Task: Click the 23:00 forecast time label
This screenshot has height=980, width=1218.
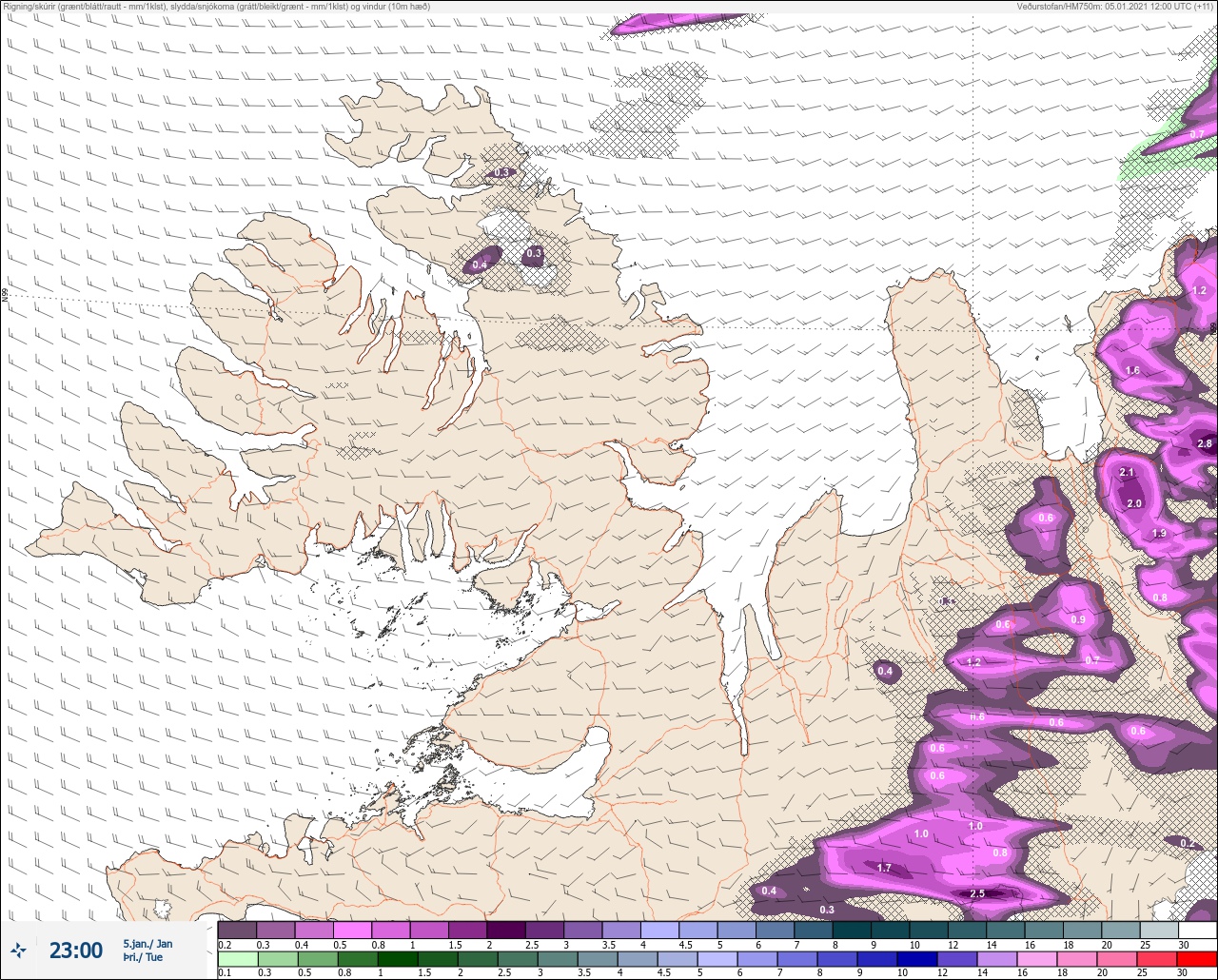Action: (x=76, y=951)
